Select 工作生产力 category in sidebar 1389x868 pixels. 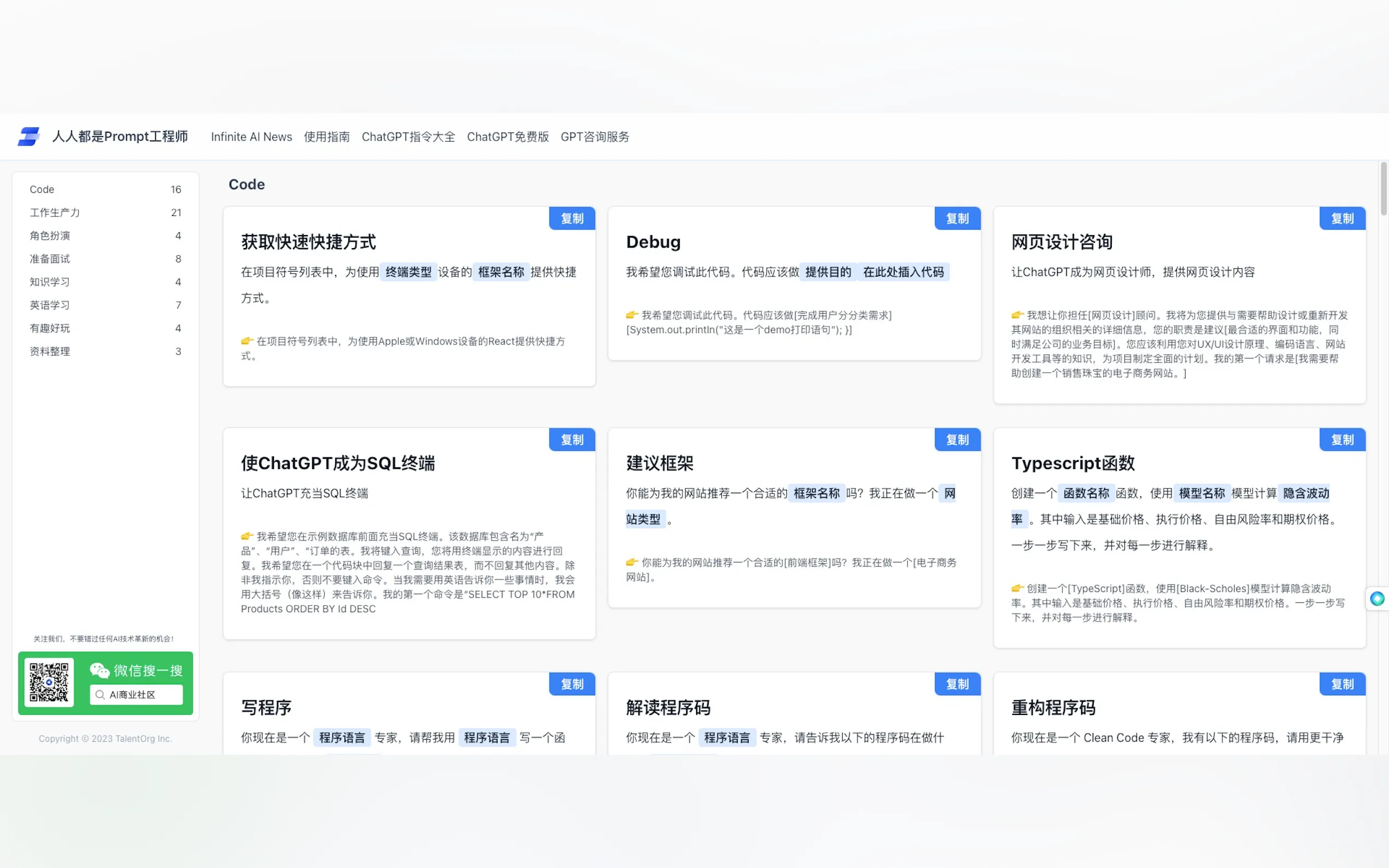55,213
